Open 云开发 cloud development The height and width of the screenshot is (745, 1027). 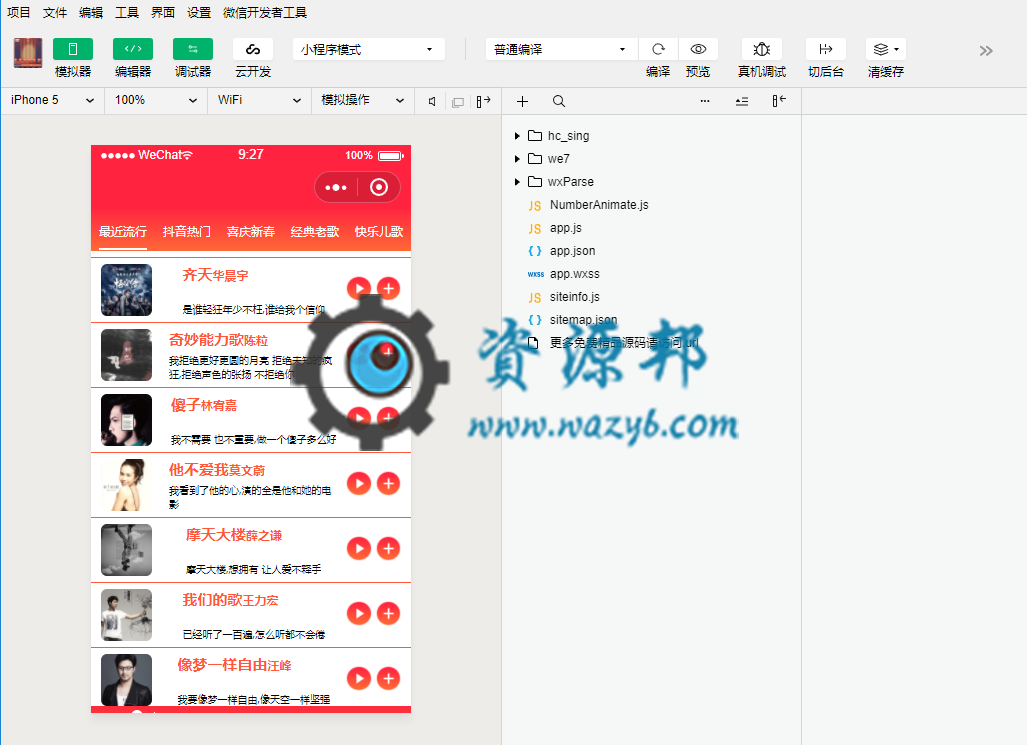[253, 49]
